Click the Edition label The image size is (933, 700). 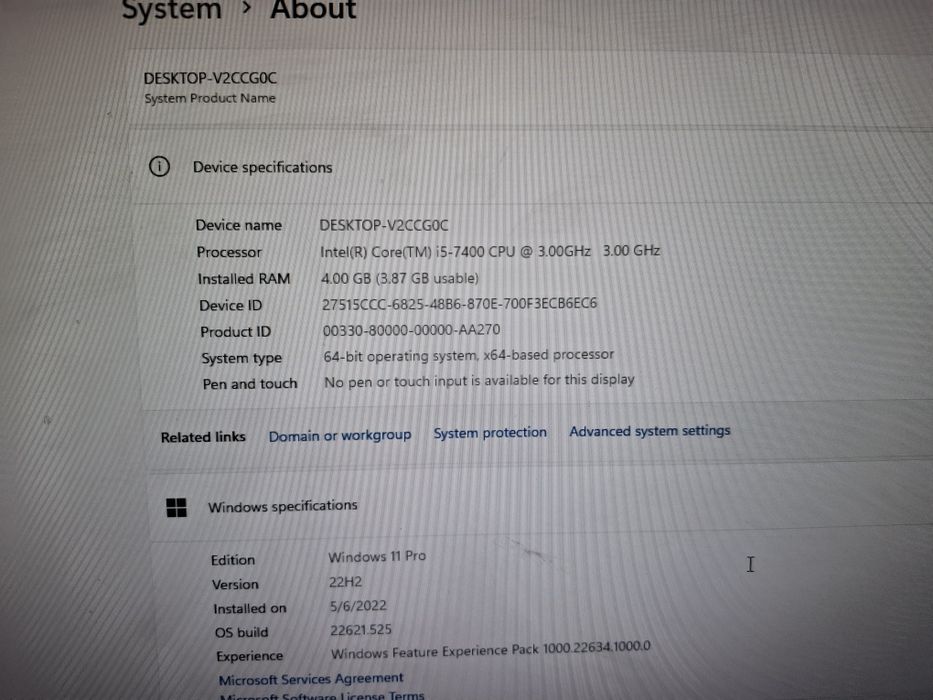[x=233, y=560]
